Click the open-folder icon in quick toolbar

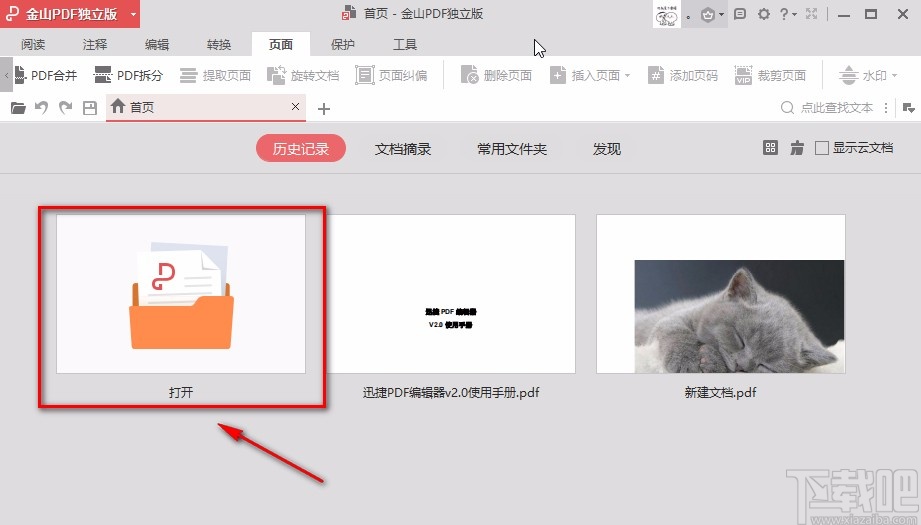(18, 107)
